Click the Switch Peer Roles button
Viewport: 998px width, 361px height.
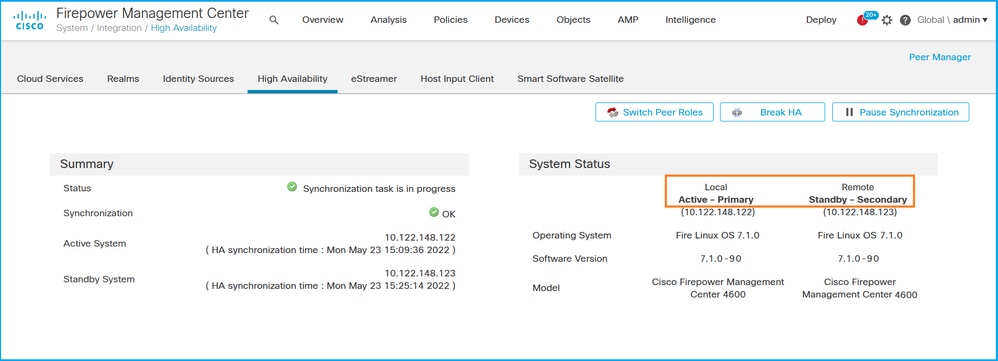tap(654, 112)
